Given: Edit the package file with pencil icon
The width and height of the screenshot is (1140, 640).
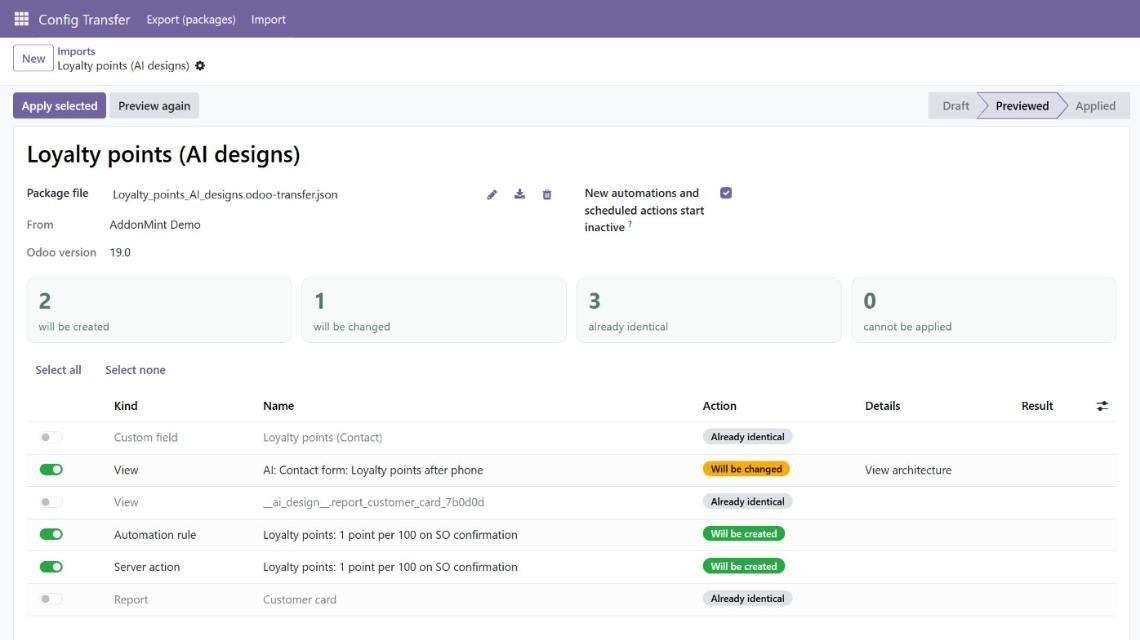Looking at the screenshot, I should coord(492,194).
